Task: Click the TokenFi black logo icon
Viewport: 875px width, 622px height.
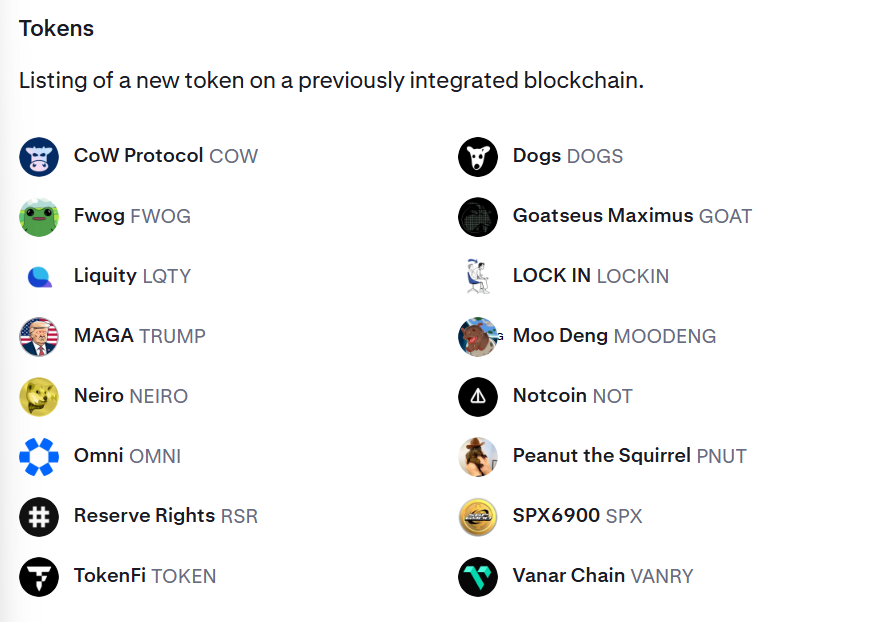Action: 39,577
